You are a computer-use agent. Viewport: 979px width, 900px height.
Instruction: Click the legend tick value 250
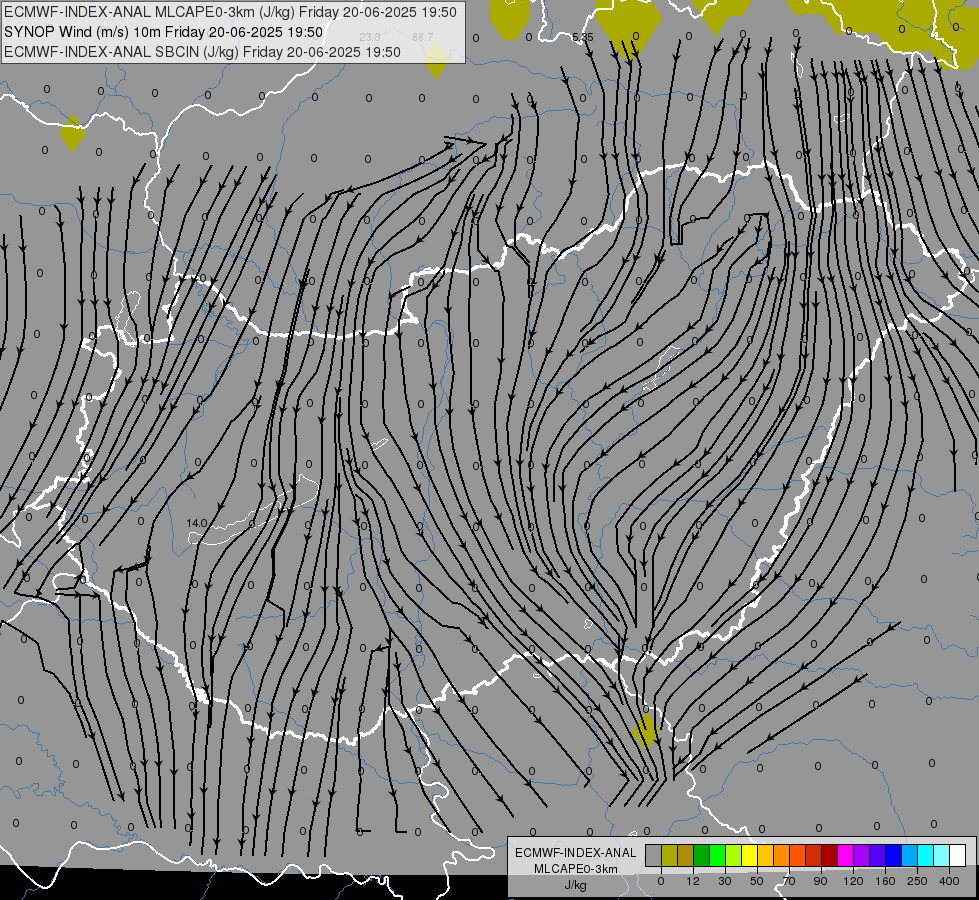coord(917,881)
